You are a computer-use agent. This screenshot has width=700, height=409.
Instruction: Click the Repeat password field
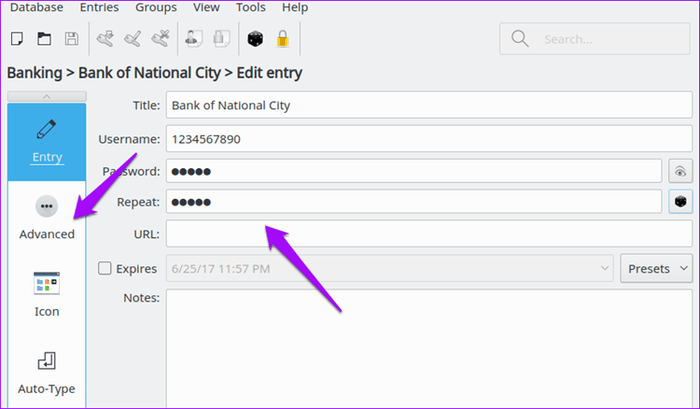point(414,202)
